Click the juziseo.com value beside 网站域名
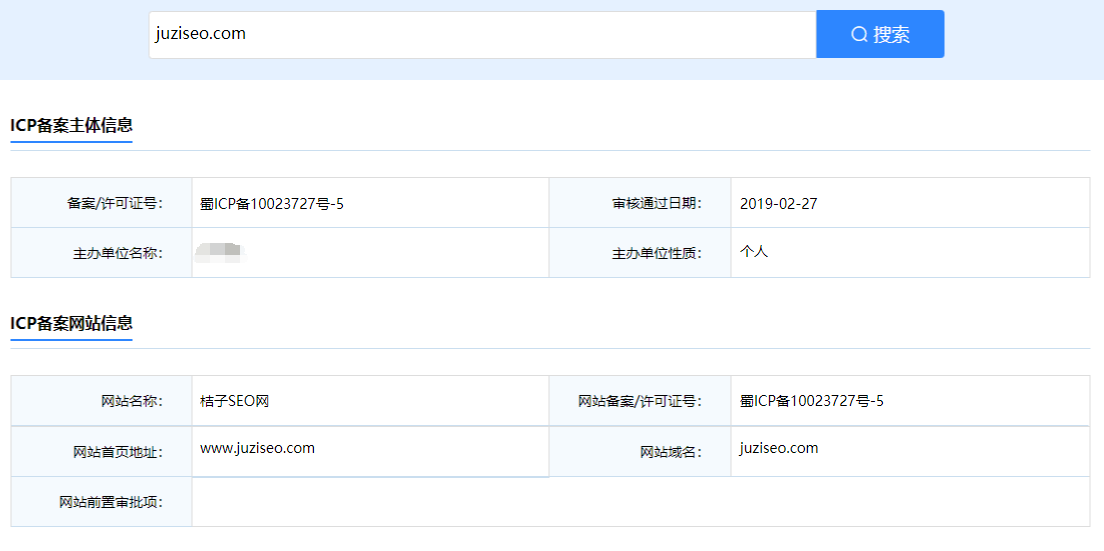The width and height of the screenshot is (1104, 551). click(x=779, y=449)
